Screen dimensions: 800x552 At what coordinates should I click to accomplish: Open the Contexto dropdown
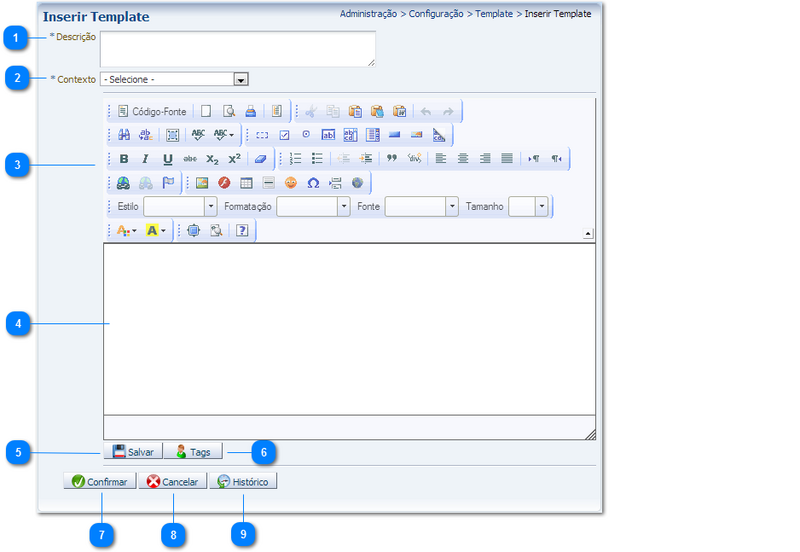[x=240, y=79]
